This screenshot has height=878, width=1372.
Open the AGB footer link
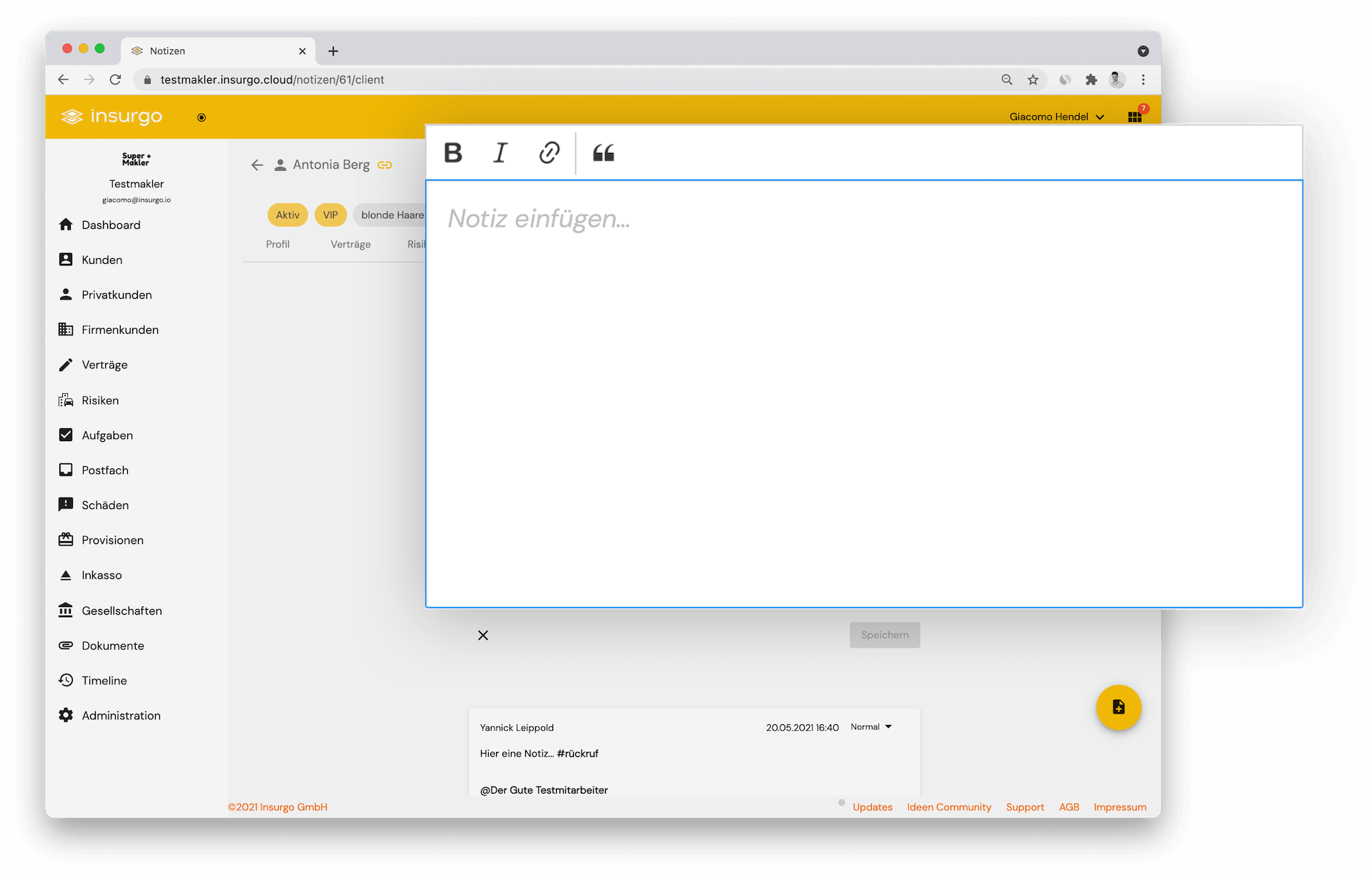tap(1069, 807)
